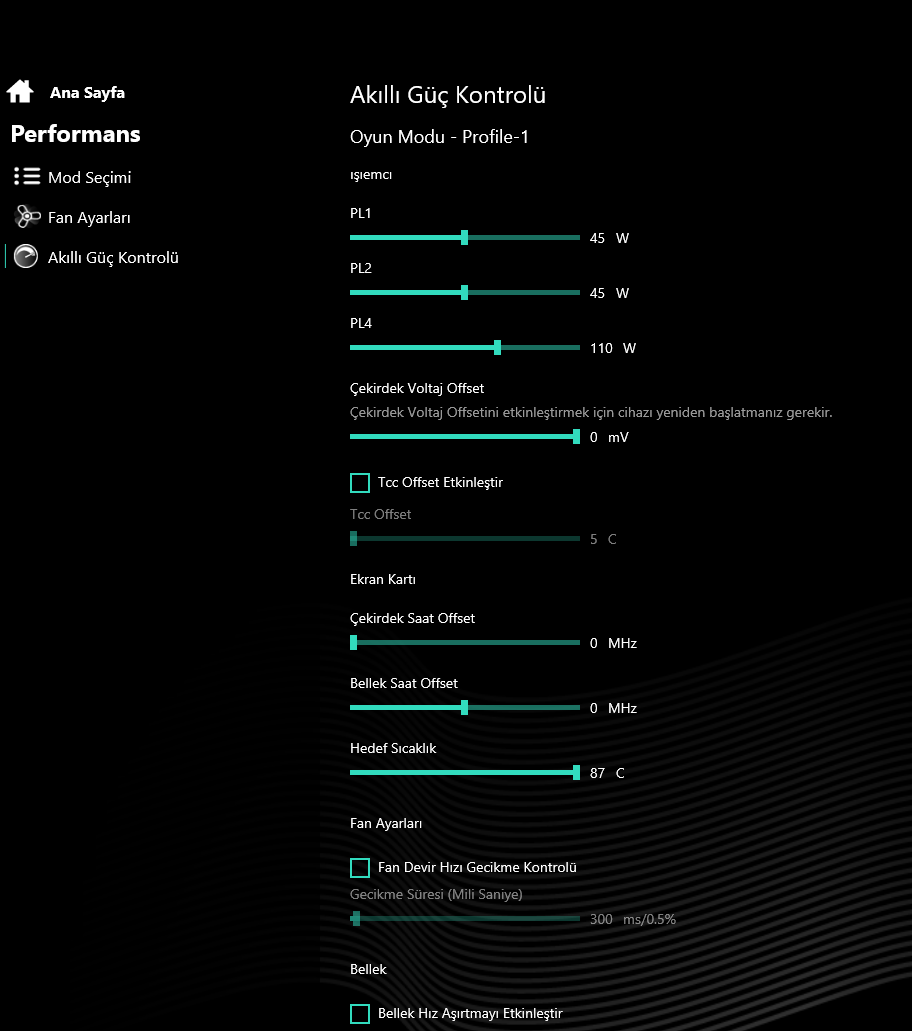Enable Bellek Hız Aşırtmayı Etkinleştir checkbox
912x1031 pixels.
360,1014
